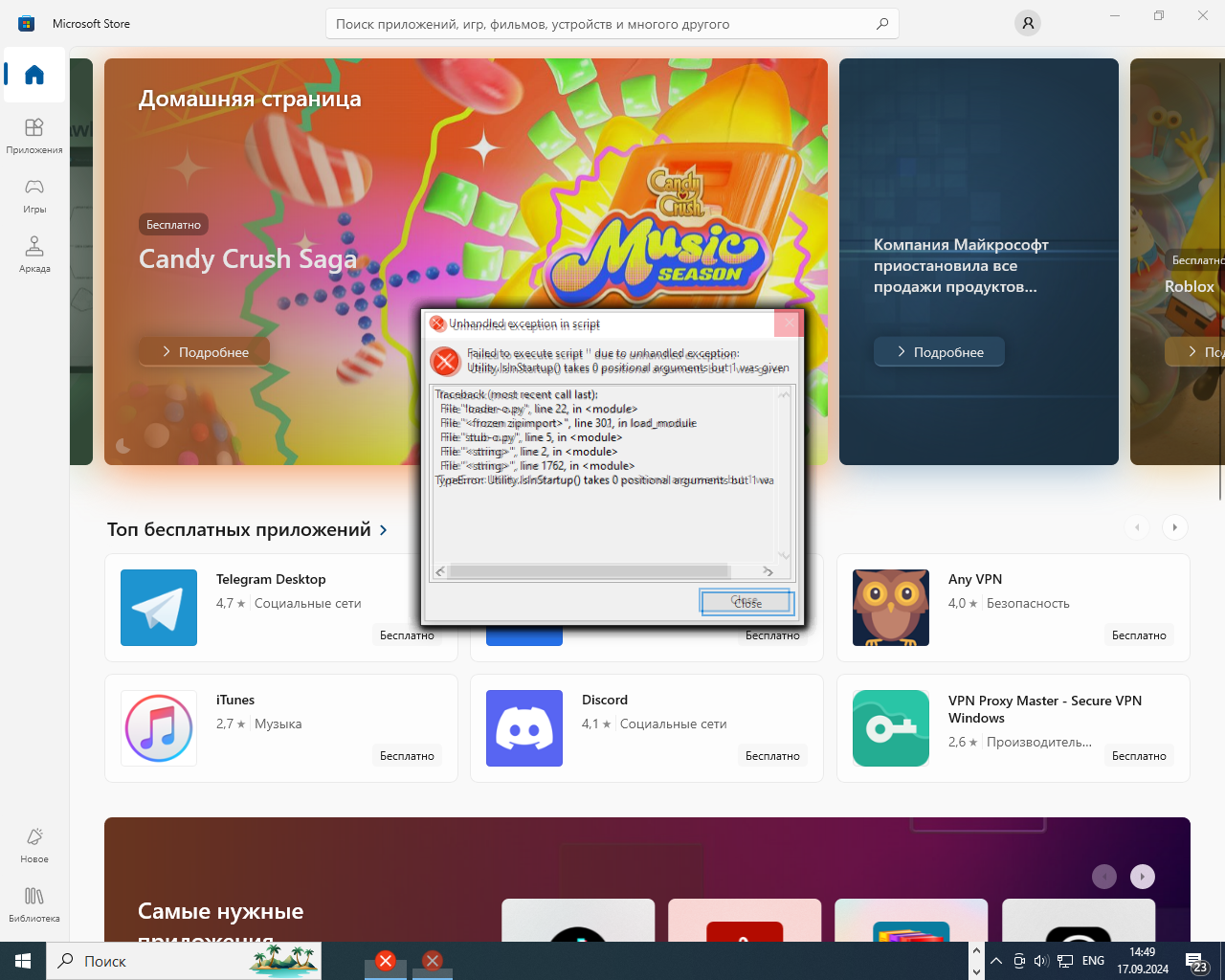This screenshot has width=1225, height=980.
Task: Go to next slide in Самые нужные section
Action: click(1143, 876)
